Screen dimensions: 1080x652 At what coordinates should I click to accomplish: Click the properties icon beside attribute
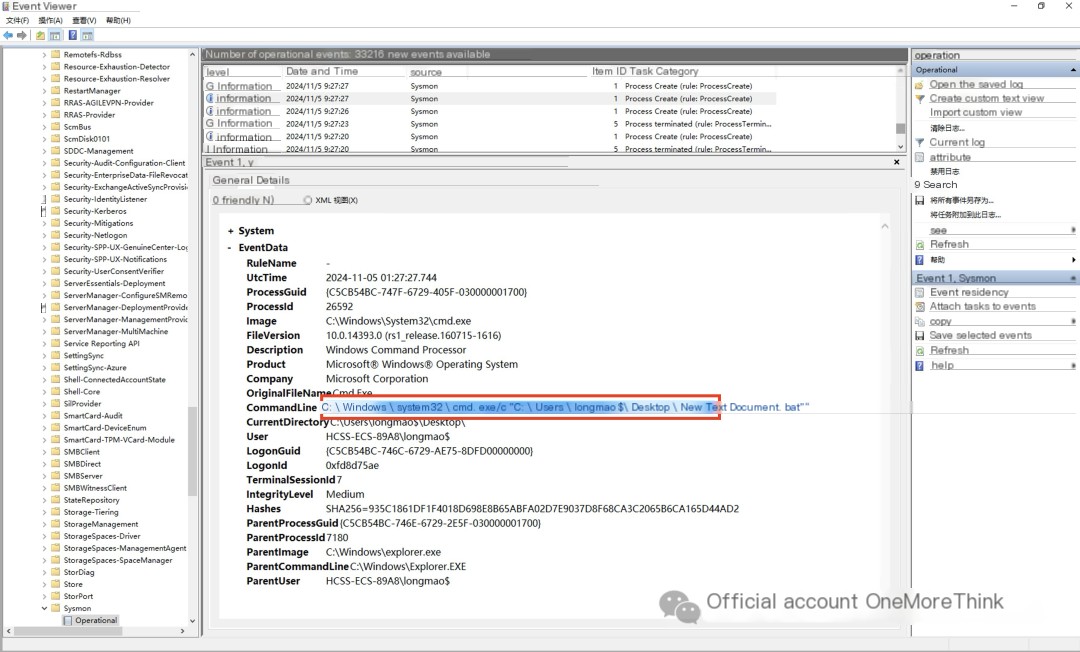(x=920, y=157)
